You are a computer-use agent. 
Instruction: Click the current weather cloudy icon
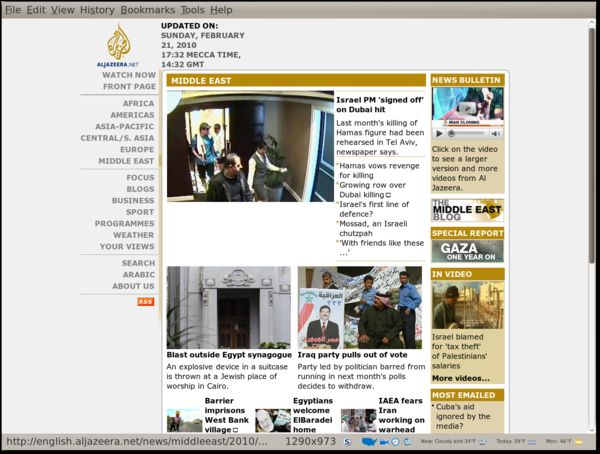[483, 442]
